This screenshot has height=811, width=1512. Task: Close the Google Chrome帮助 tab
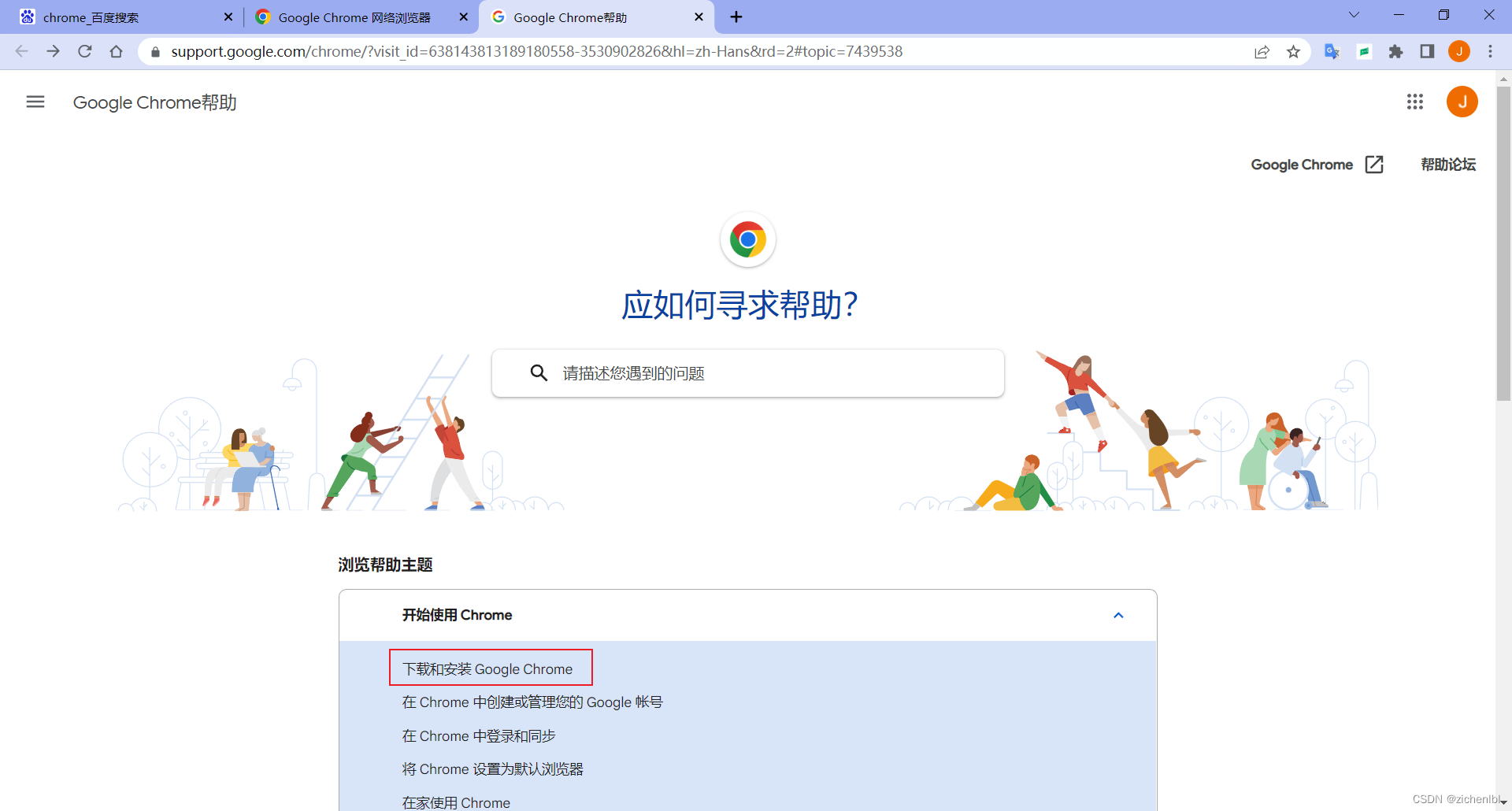(699, 17)
